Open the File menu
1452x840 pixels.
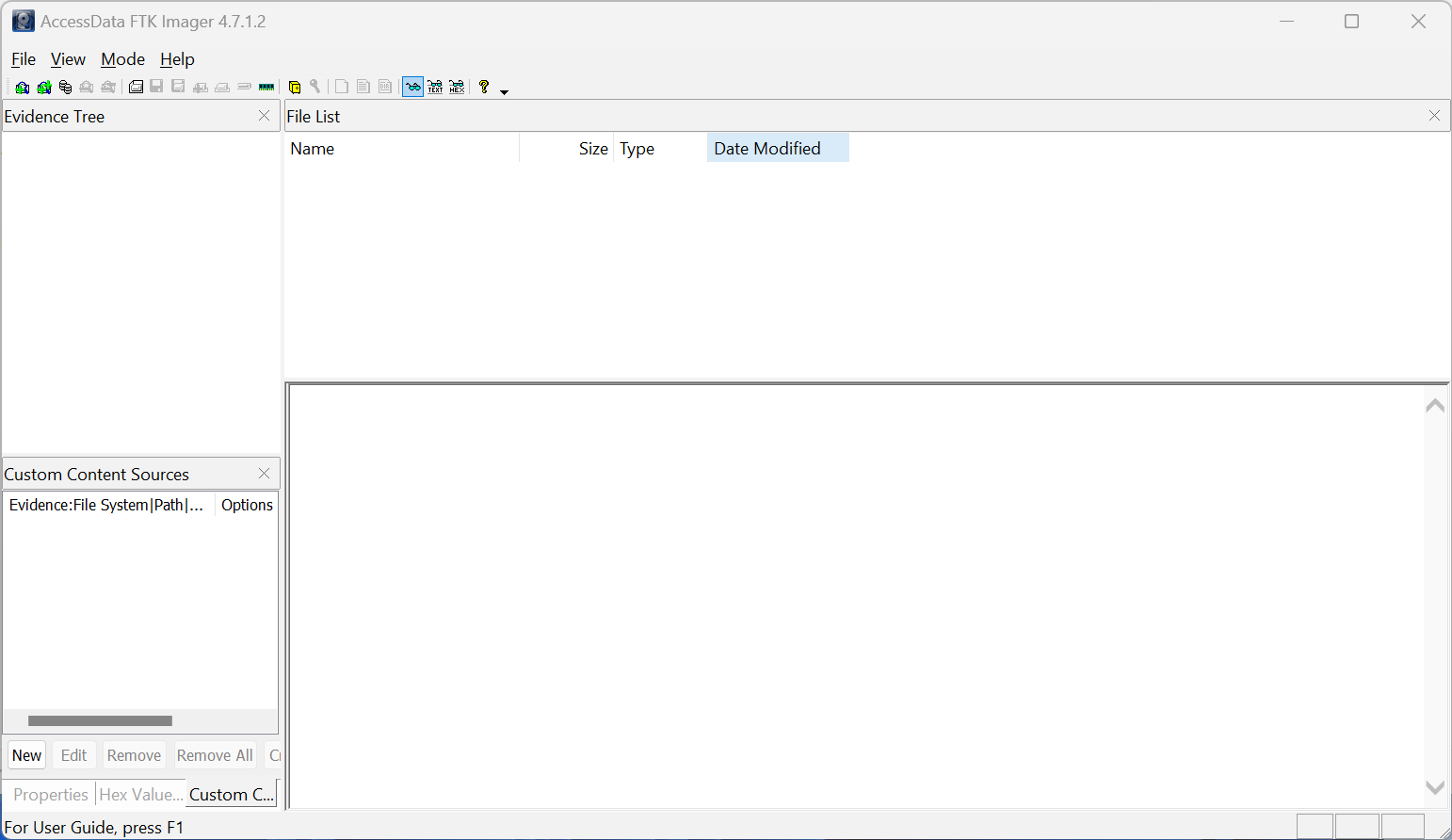pos(24,59)
